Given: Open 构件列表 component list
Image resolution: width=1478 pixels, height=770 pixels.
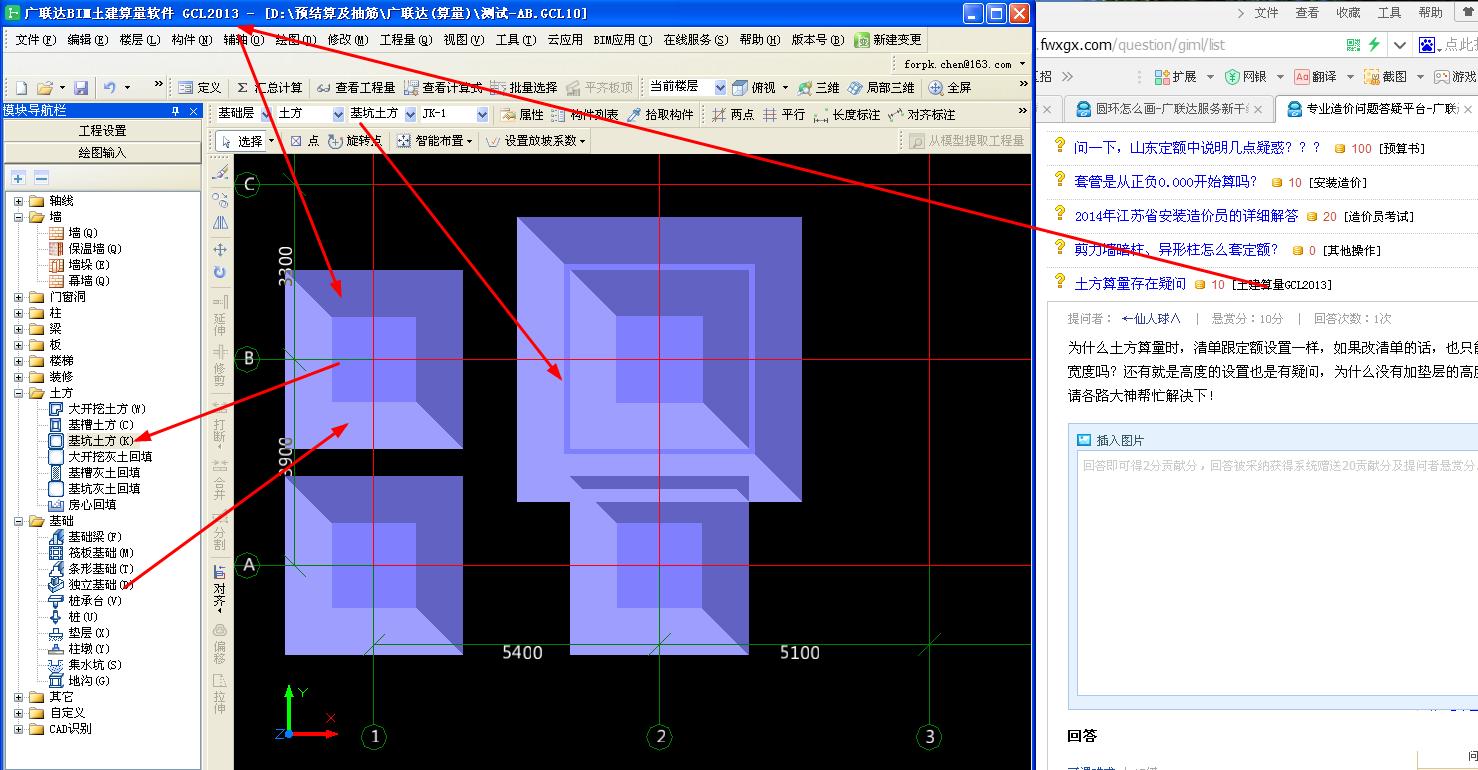Looking at the screenshot, I should [585, 115].
